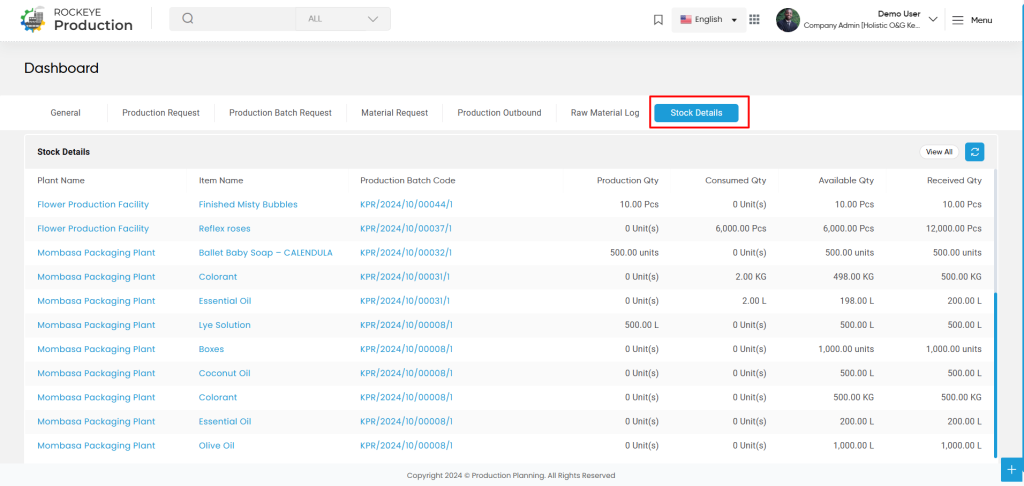The image size is (1024, 486).
Task: Open the Production Request tab
Action: click(x=161, y=112)
